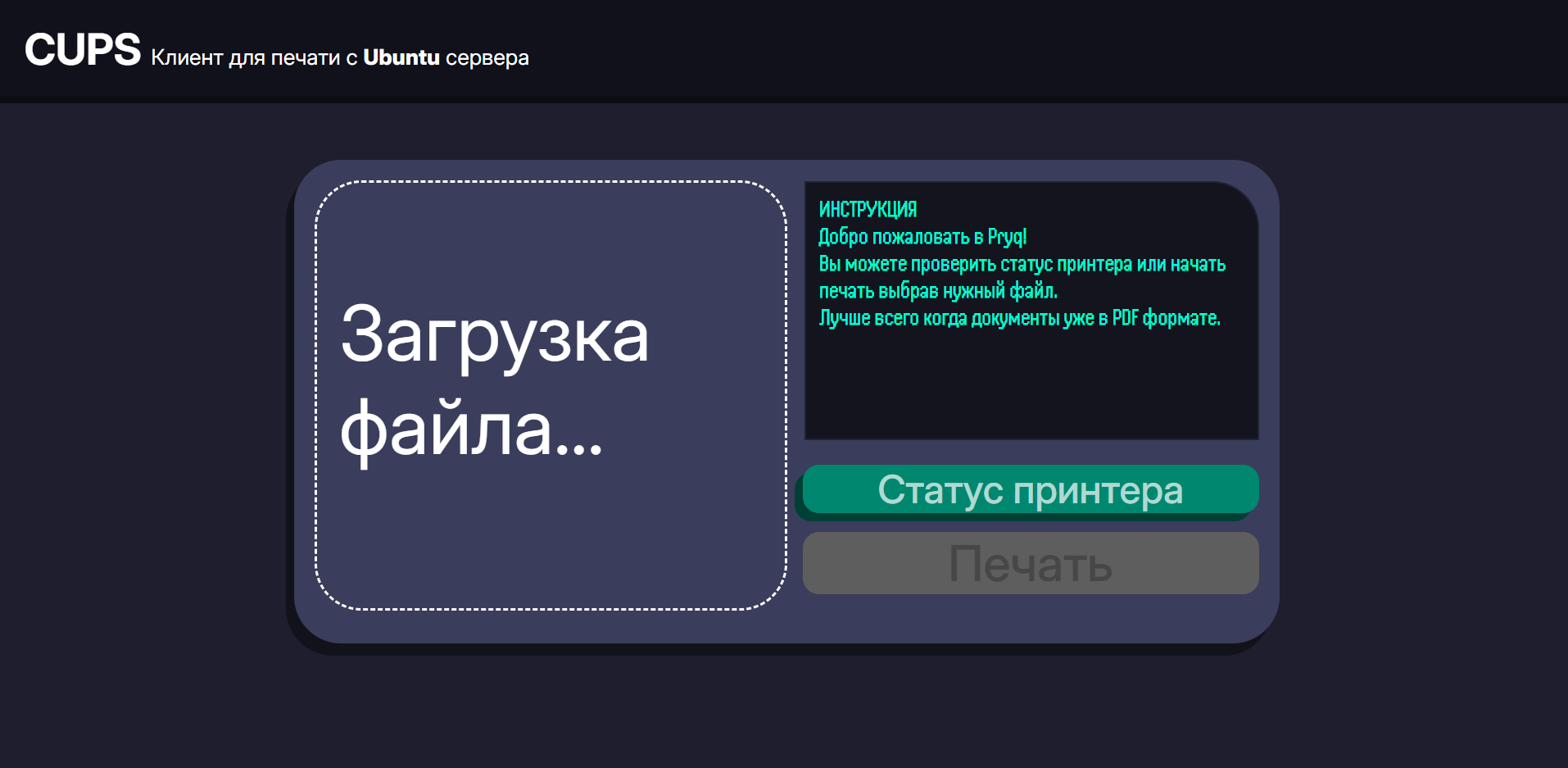Click "статус принтера" phrase in instruction text
Viewport: 1568px width, 768px height.
pyautogui.click(x=1066, y=264)
